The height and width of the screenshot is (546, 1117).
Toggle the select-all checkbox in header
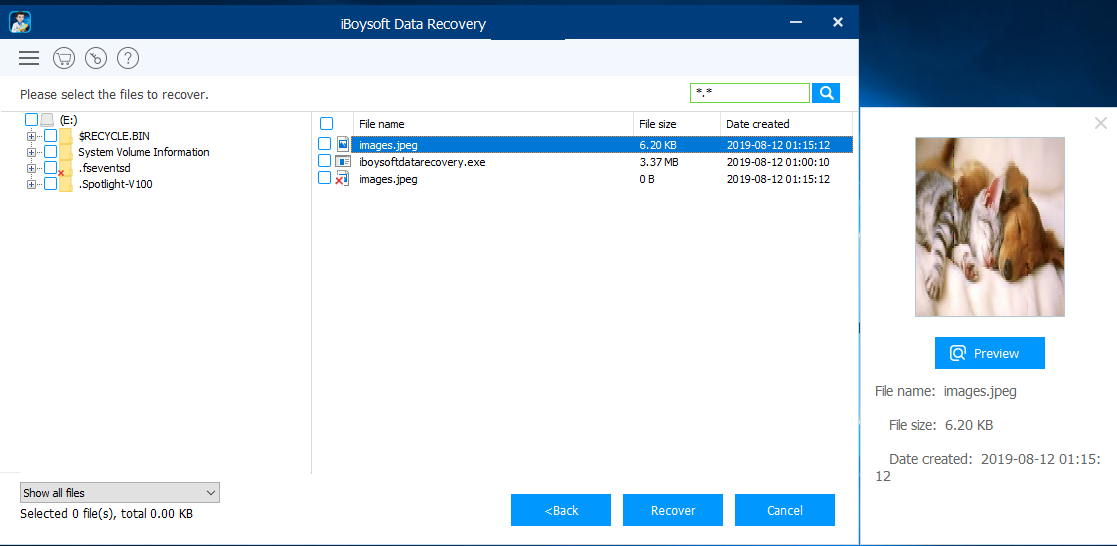pyautogui.click(x=327, y=124)
